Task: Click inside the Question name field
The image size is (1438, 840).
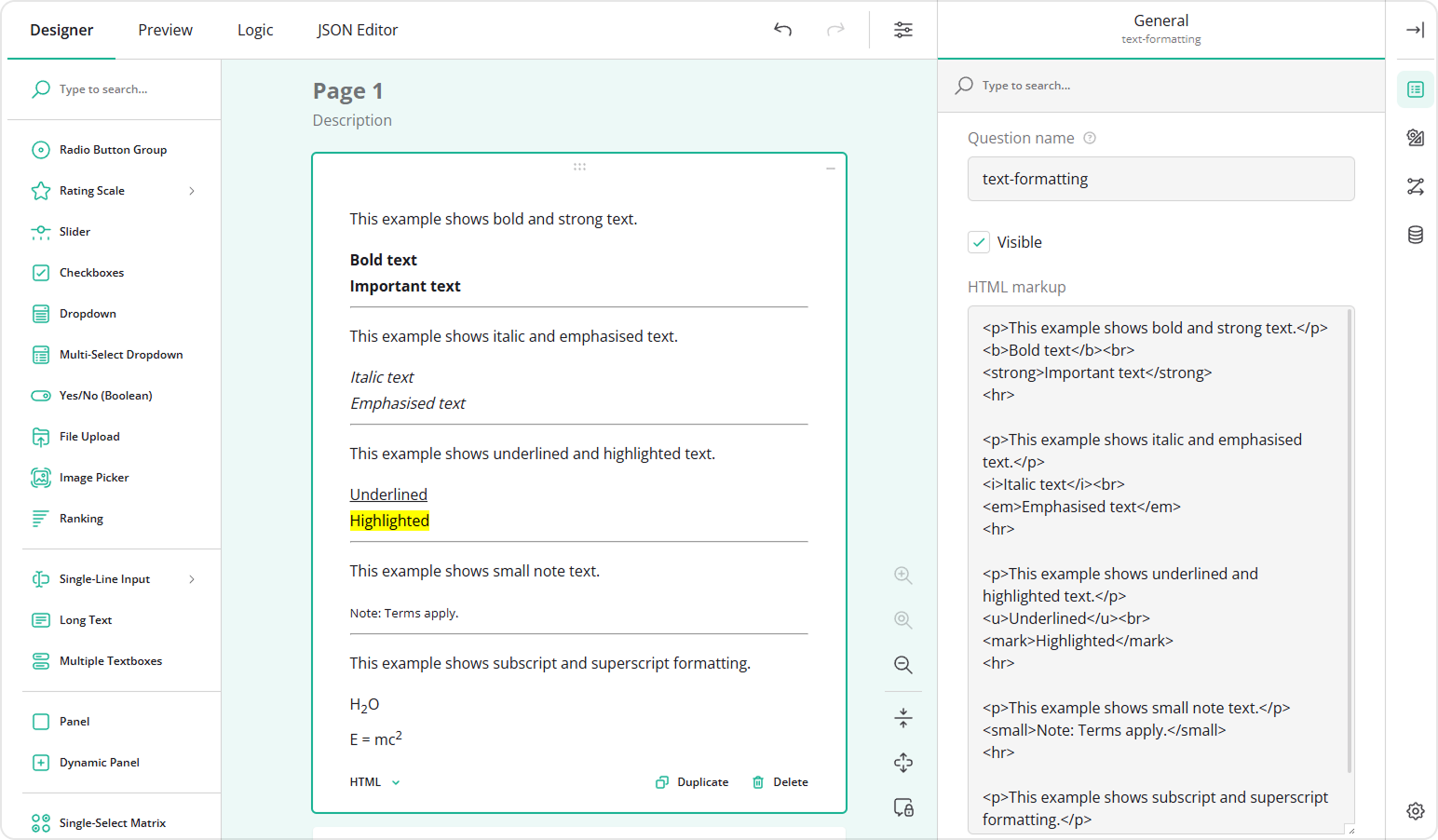Action: pyautogui.click(x=1160, y=178)
